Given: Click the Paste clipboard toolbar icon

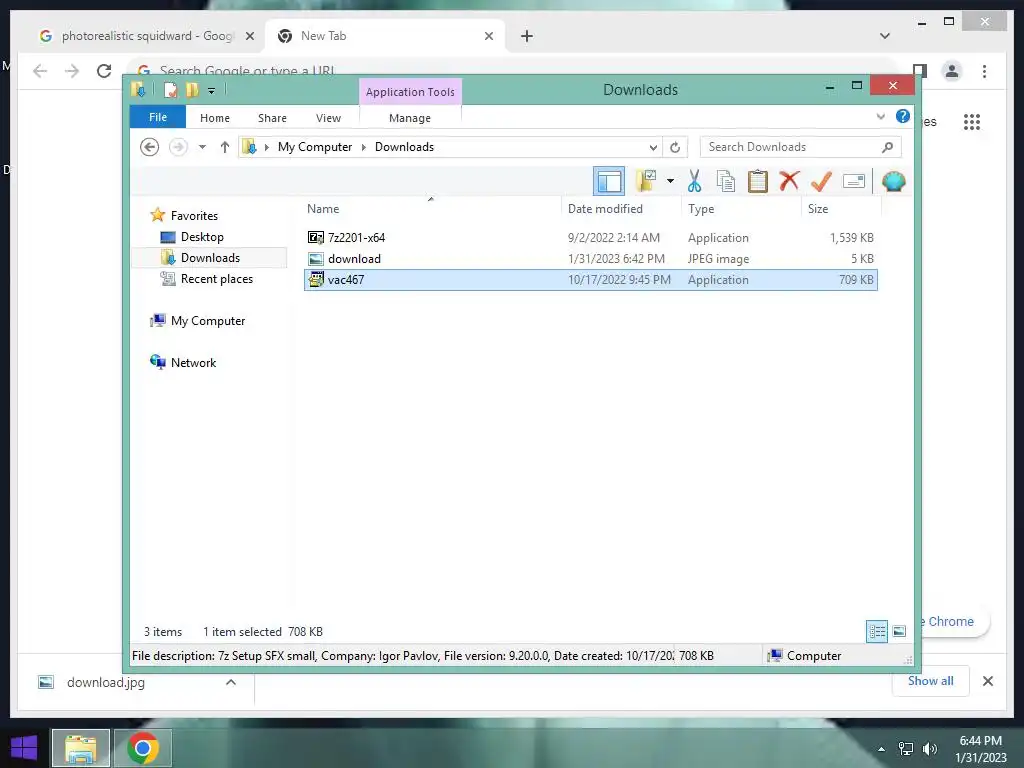Looking at the screenshot, I should click(x=758, y=182).
